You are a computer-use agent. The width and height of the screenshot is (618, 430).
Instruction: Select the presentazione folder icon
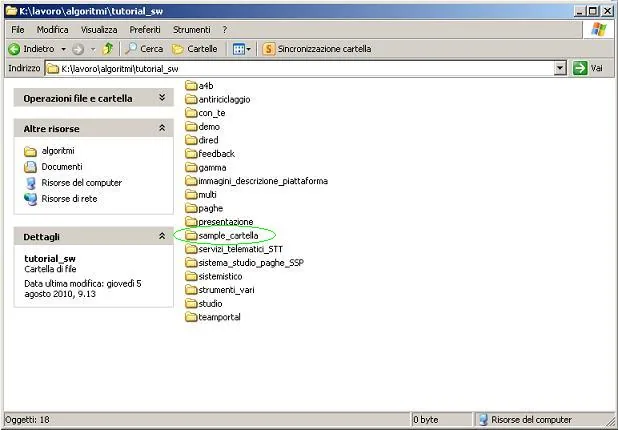[x=191, y=222]
